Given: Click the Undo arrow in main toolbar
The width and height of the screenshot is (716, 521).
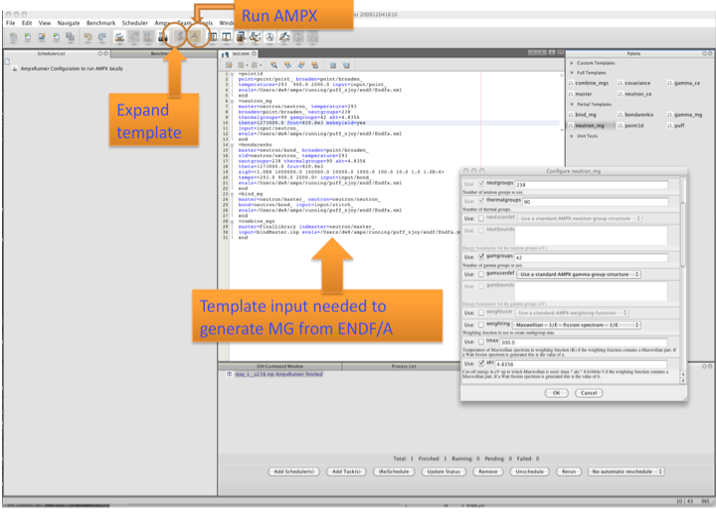Looking at the screenshot, I should click(x=87, y=37).
